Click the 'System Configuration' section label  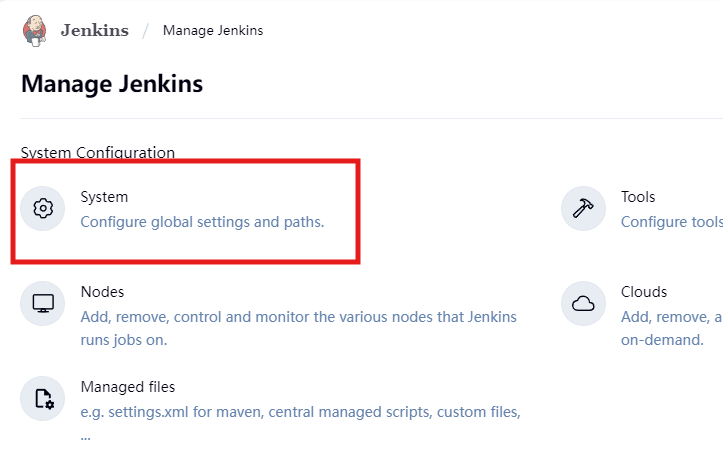[x=98, y=153]
